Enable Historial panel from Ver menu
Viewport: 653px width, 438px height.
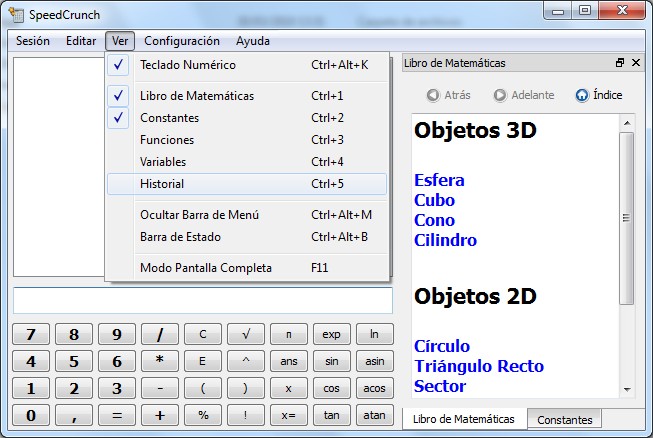point(247,184)
